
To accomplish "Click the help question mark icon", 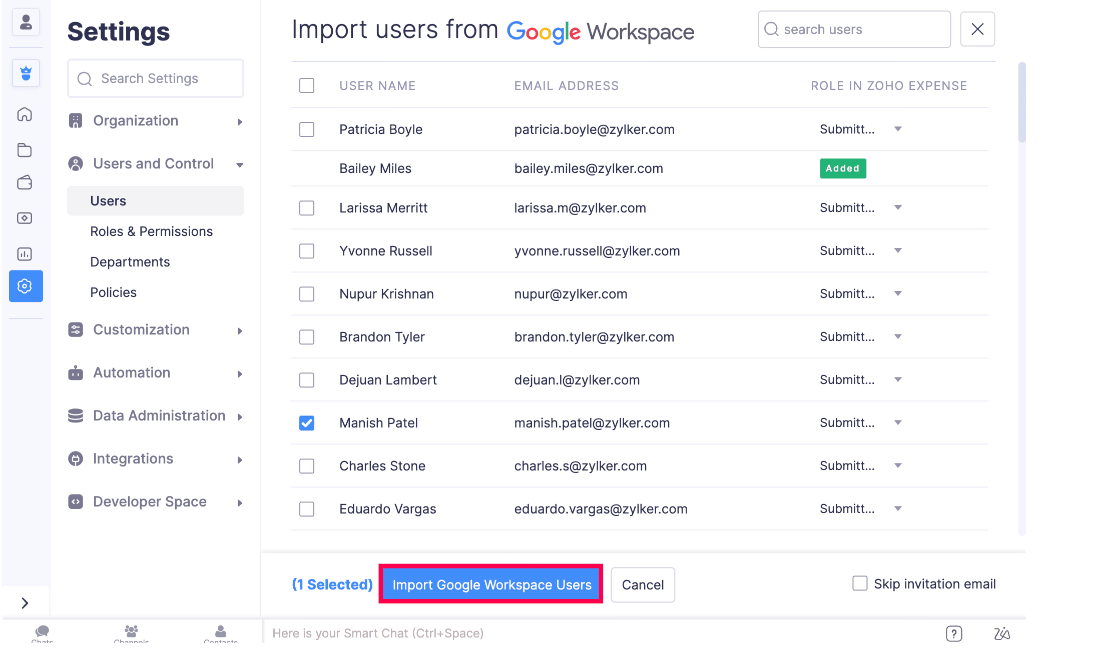I will [953, 633].
